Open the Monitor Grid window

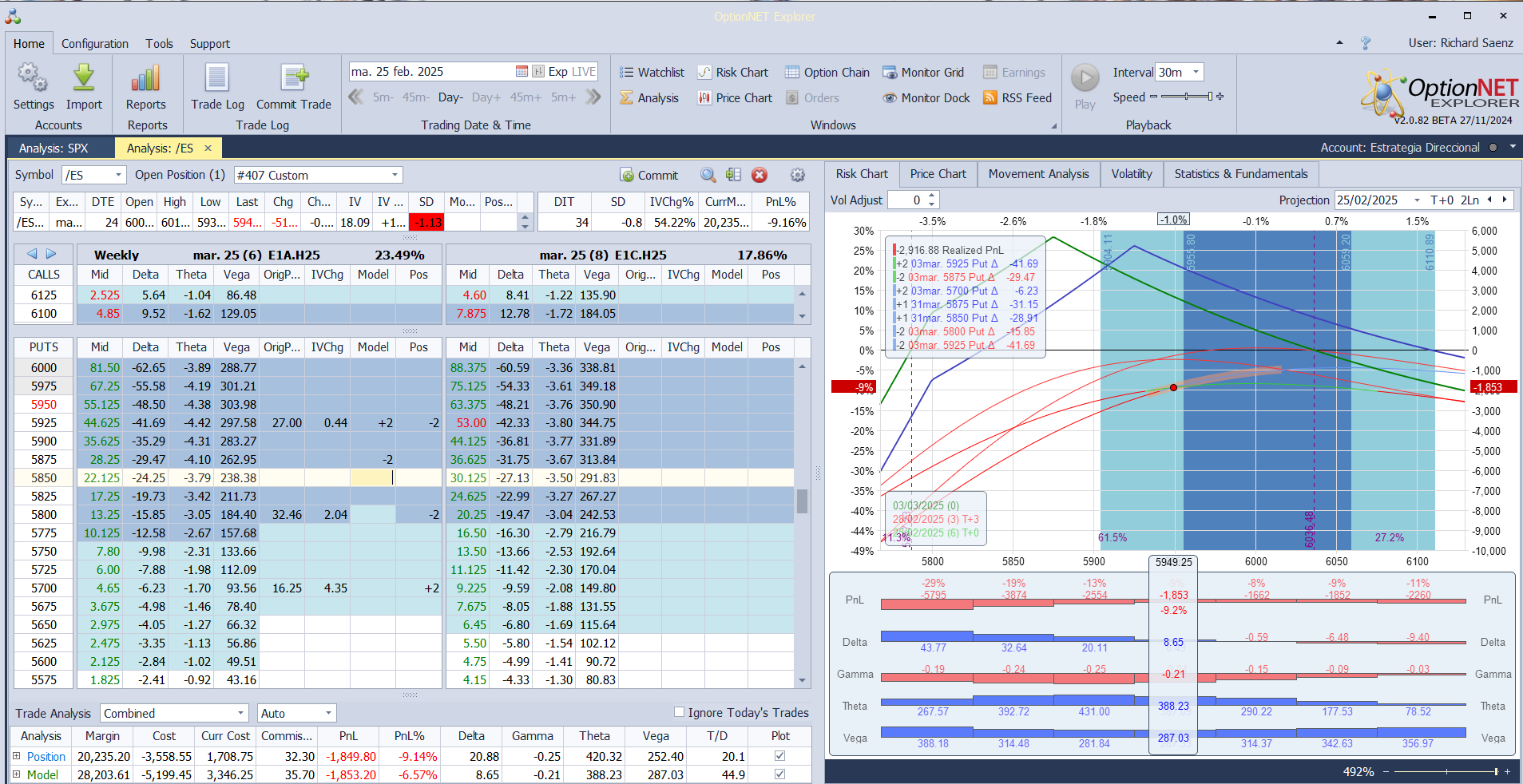point(923,73)
